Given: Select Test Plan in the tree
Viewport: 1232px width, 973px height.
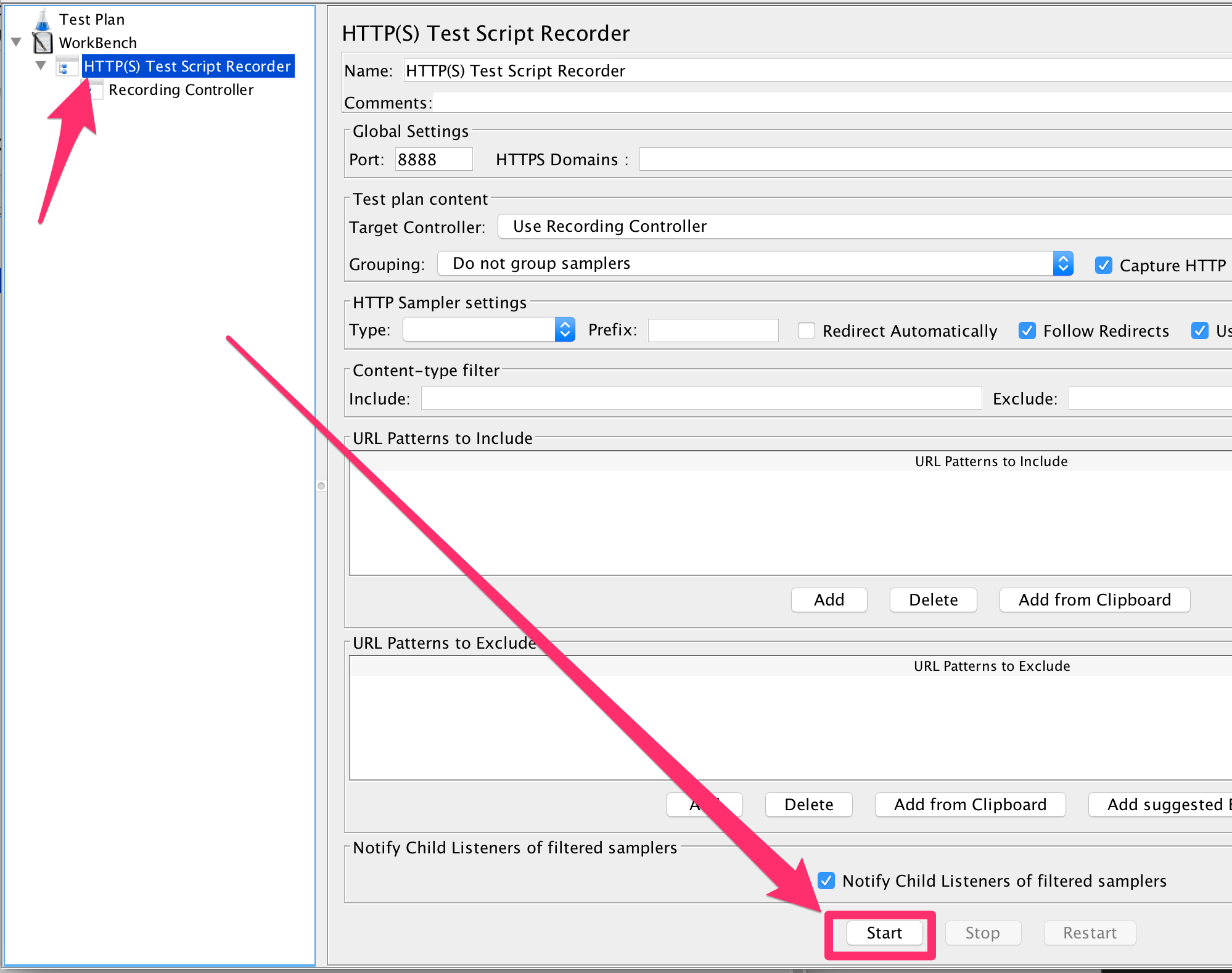Looking at the screenshot, I should click(x=92, y=20).
